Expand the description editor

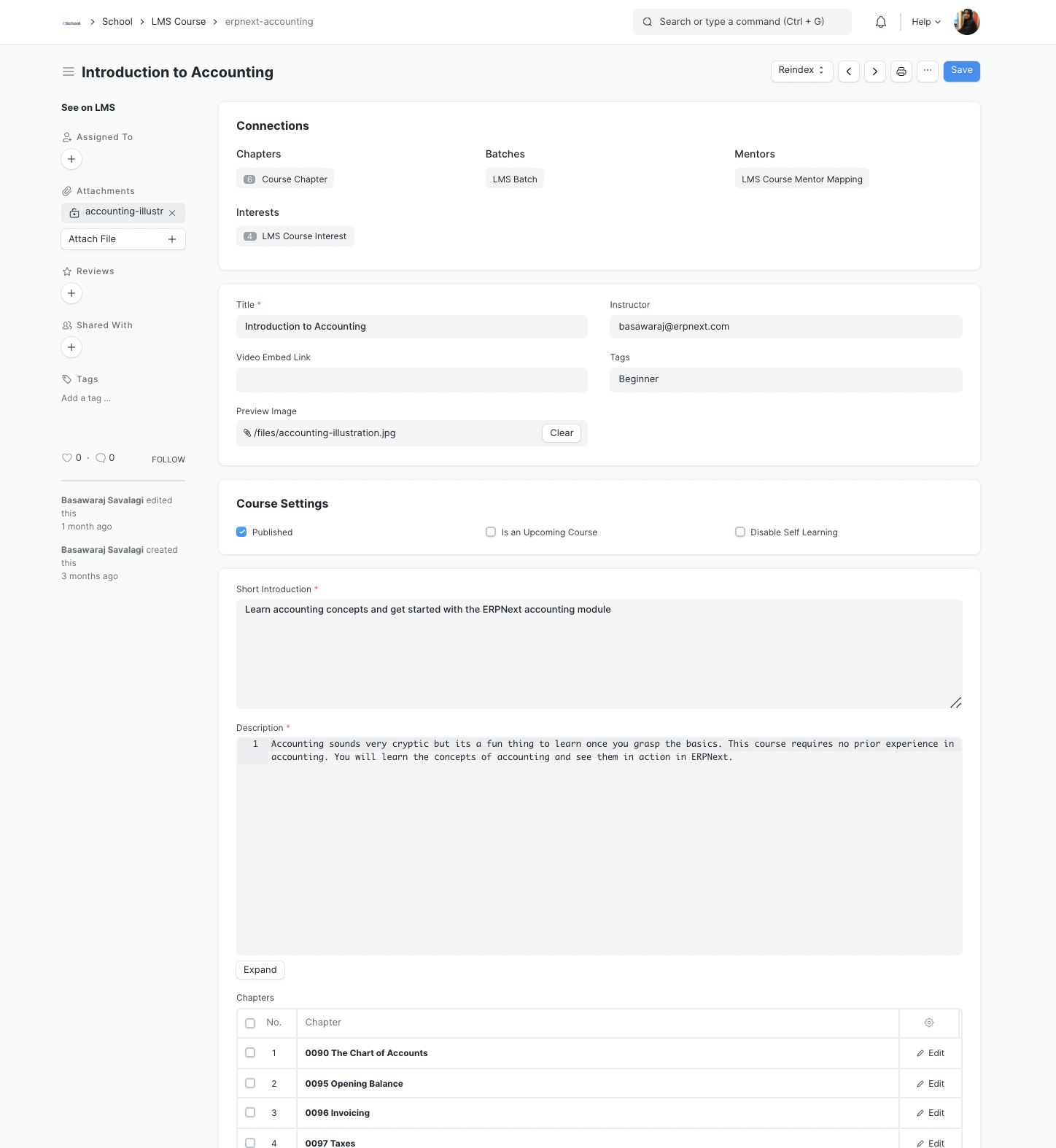point(260,969)
